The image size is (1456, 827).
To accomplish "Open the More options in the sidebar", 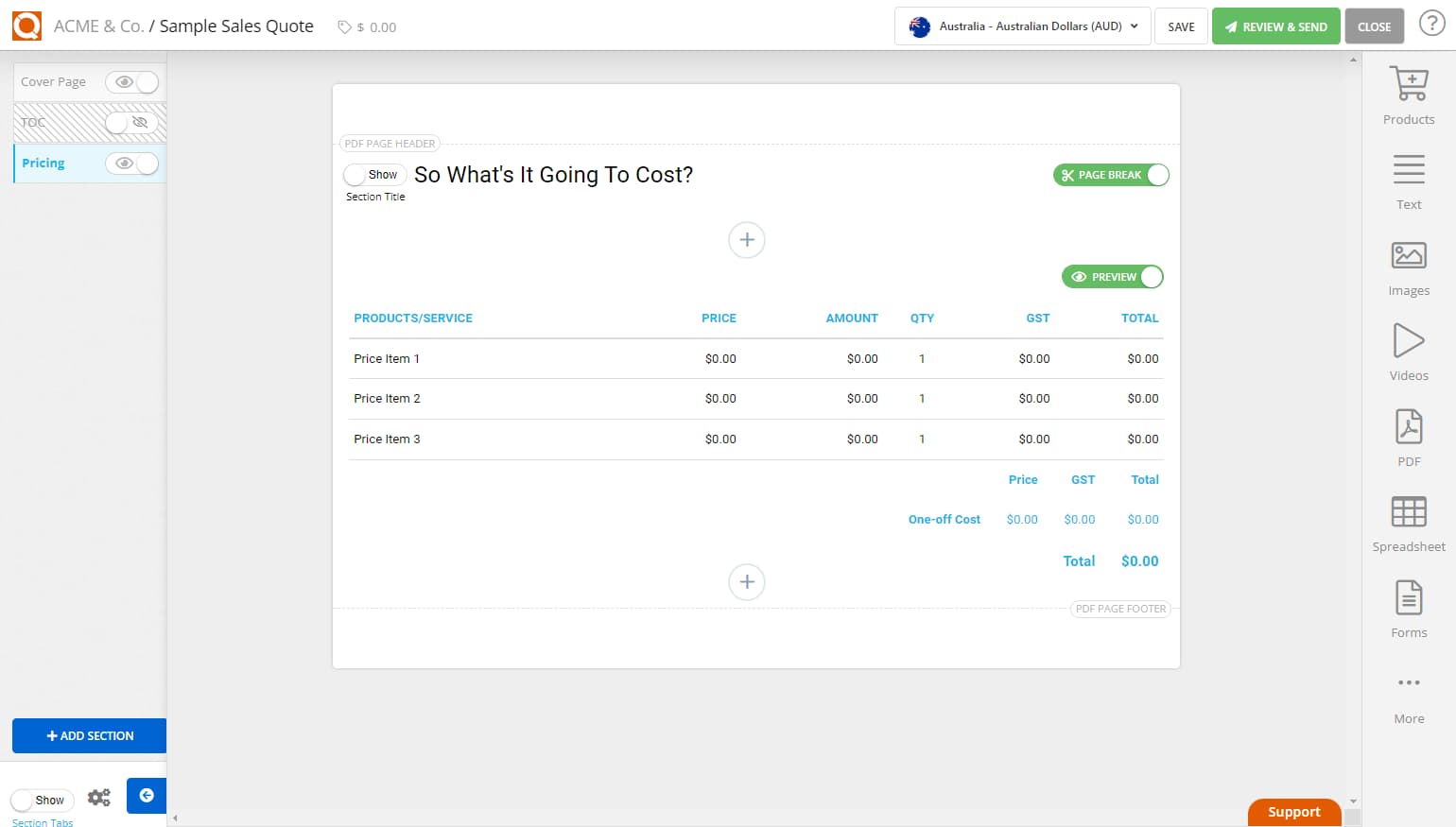I will (1408, 690).
